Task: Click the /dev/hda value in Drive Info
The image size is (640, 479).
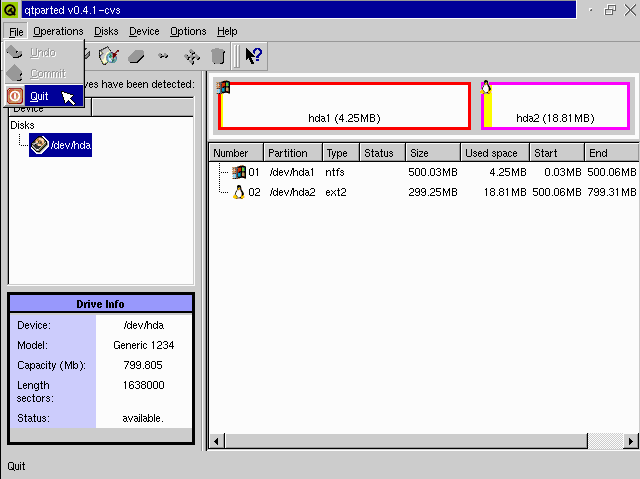Action: (x=143, y=325)
